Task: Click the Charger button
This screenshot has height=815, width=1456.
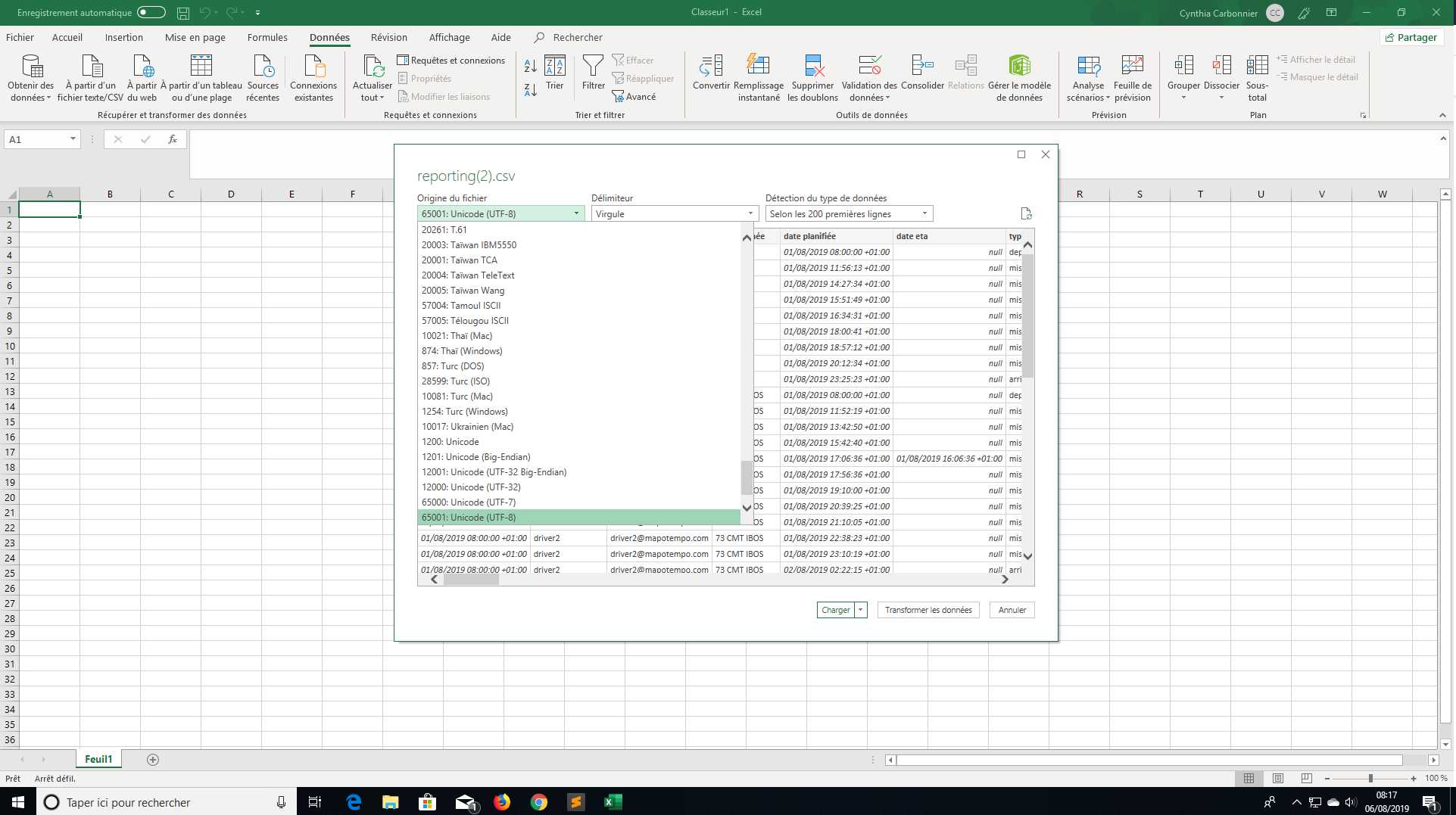Action: [835, 610]
